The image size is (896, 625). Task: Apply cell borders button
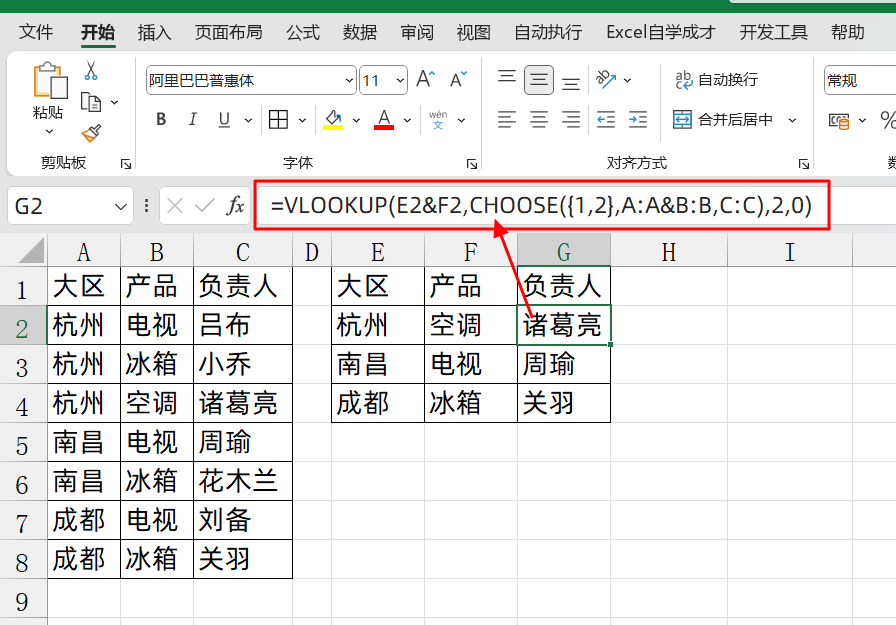coord(278,120)
